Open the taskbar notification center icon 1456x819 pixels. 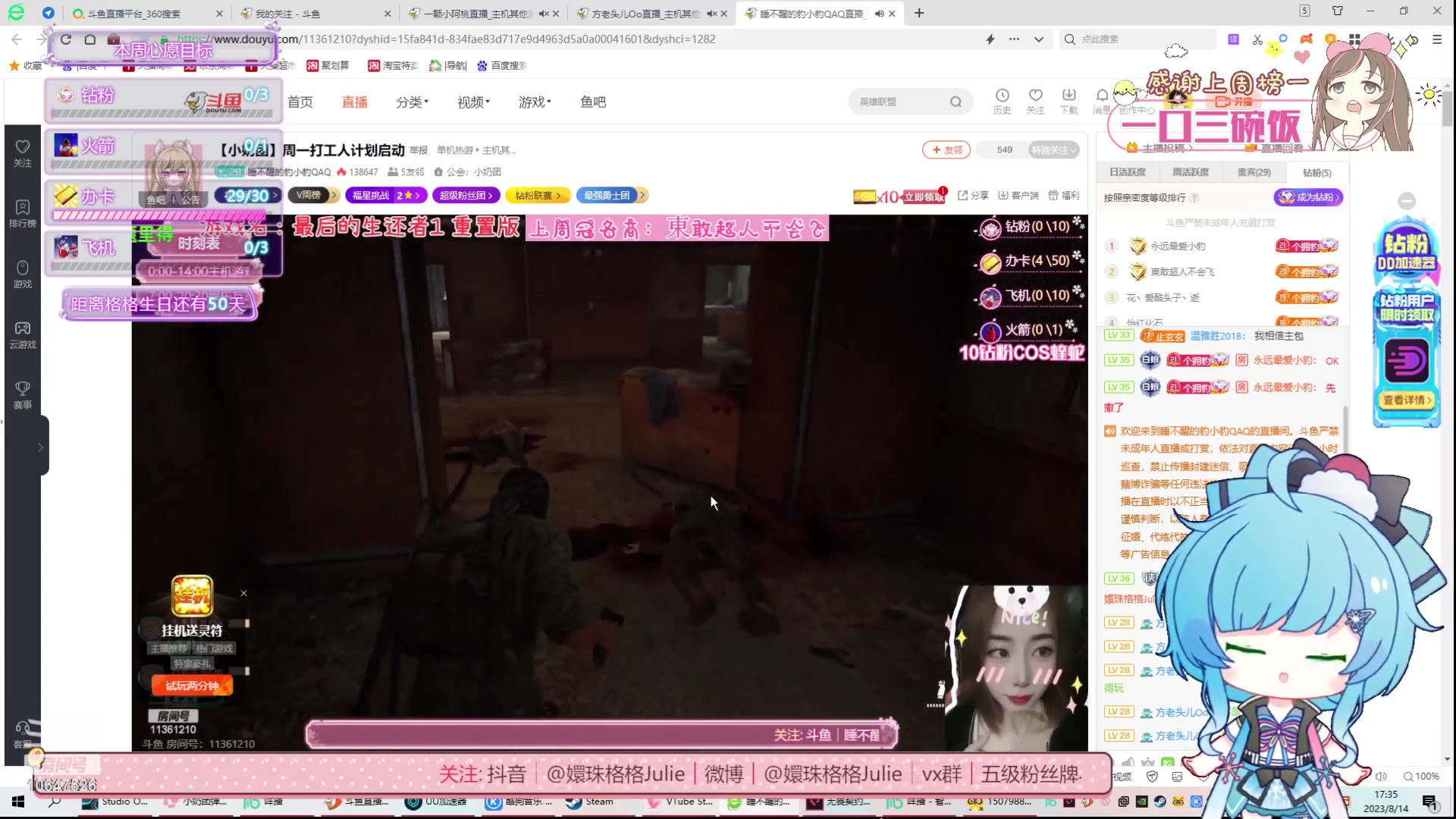[1429, 802]
